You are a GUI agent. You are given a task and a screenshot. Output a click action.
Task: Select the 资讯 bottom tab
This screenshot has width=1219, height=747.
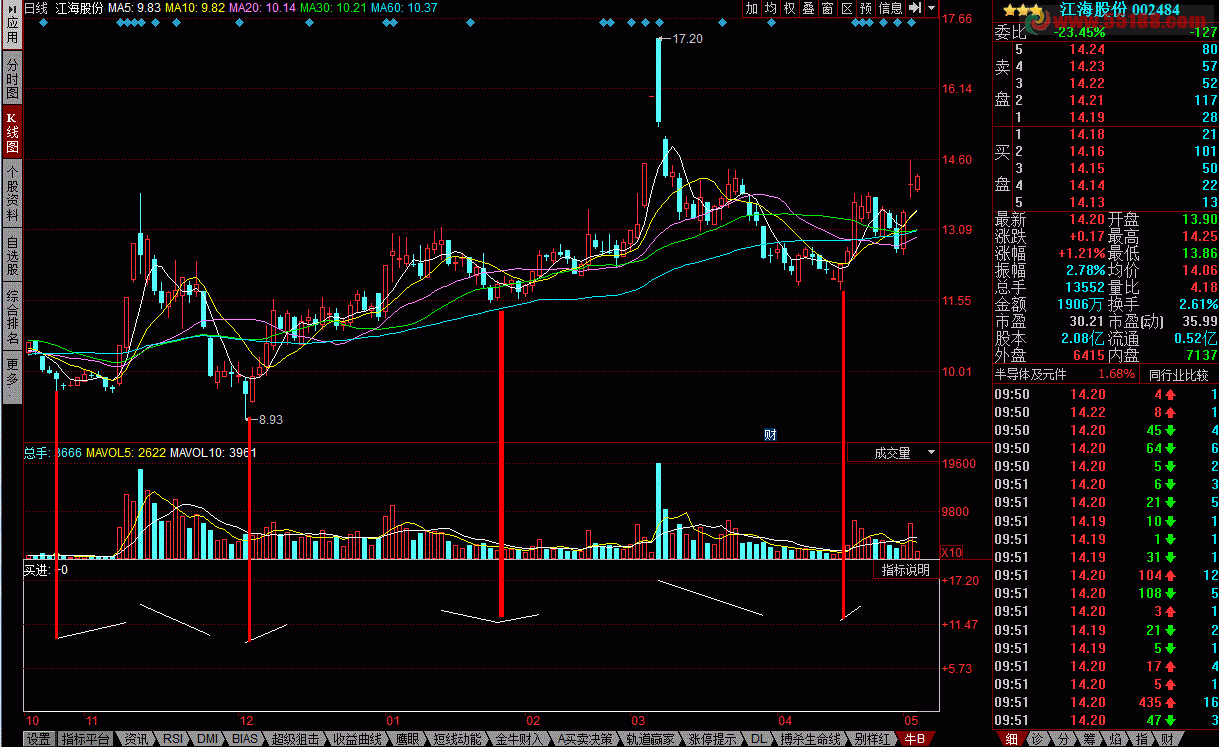(136, 739)
